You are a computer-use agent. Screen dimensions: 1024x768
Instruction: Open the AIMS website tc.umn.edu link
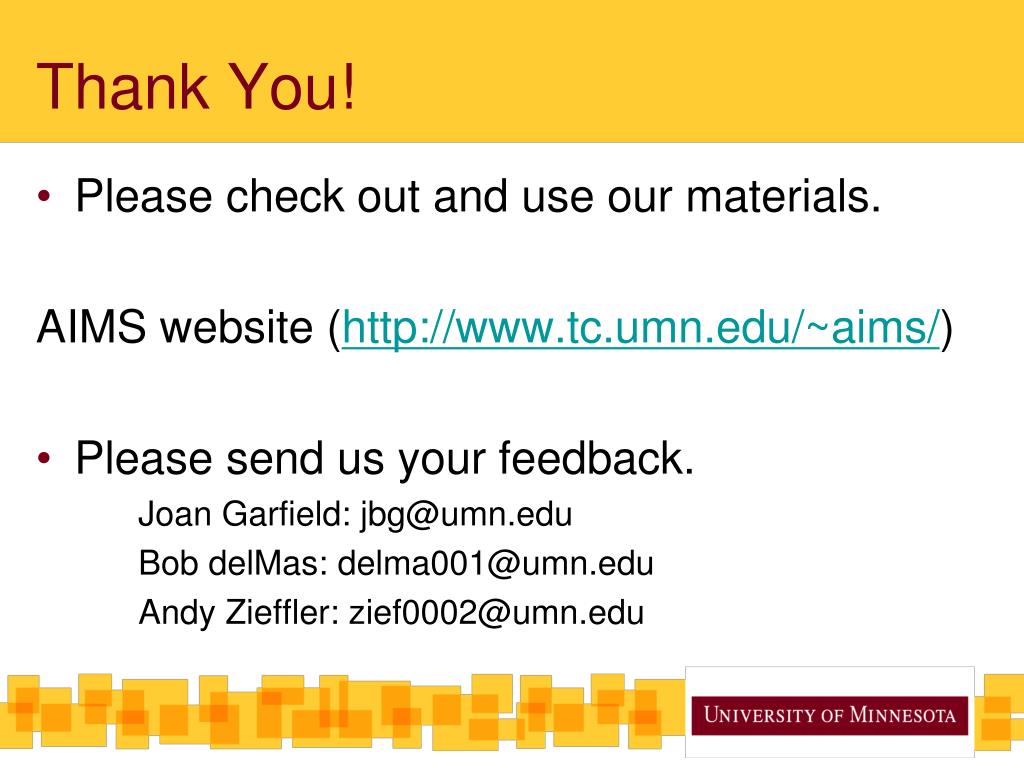[641, 327]
